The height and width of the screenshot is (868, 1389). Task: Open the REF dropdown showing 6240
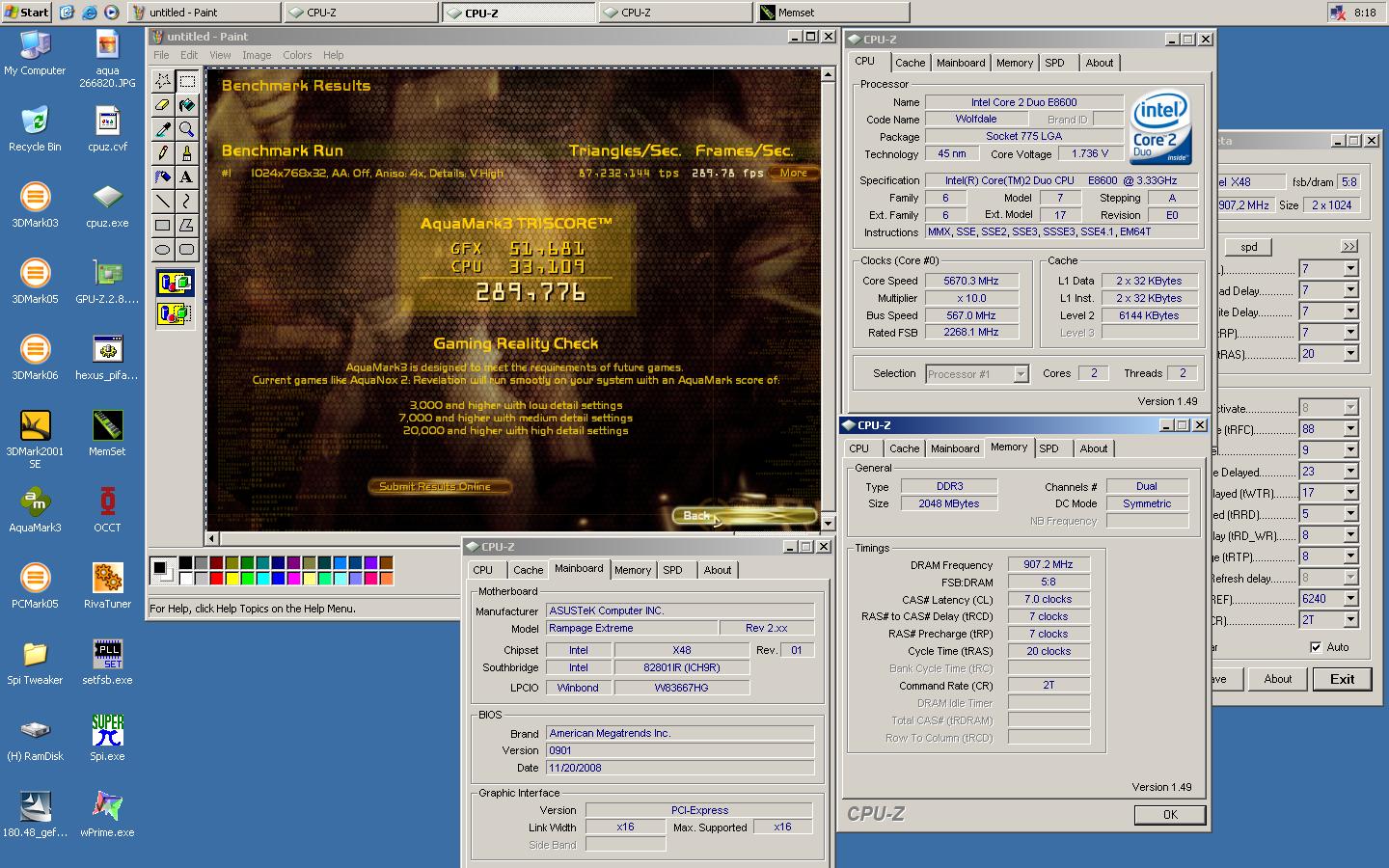point(1328,599)
